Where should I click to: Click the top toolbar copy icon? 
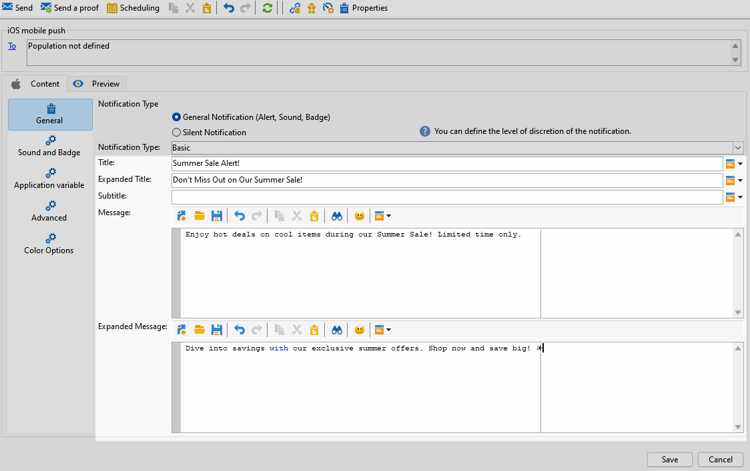pyautogui.click(x=174, y=8)
